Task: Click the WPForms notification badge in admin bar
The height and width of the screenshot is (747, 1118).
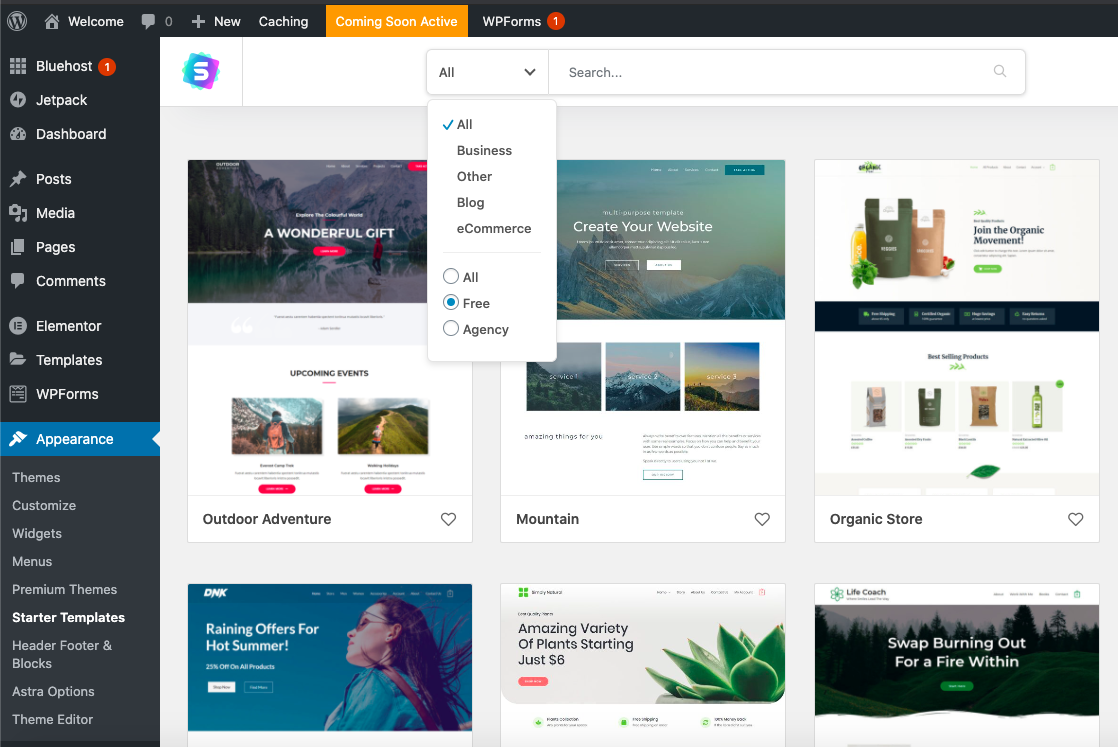Action: 555,21
